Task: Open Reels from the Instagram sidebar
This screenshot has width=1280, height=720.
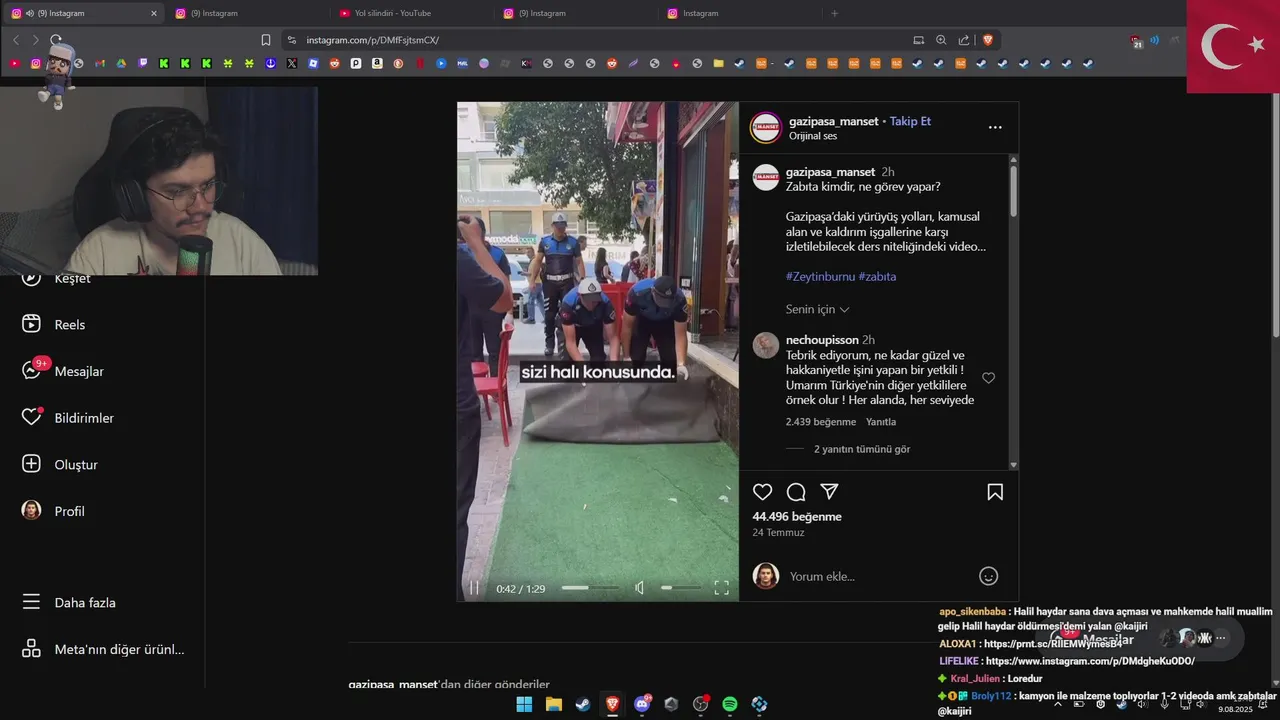Action: [x=54, y=324]
